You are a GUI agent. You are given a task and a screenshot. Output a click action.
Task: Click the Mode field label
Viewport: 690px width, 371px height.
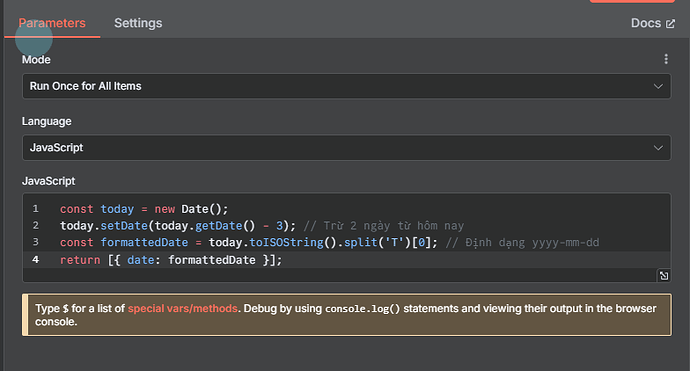[36, 60]
